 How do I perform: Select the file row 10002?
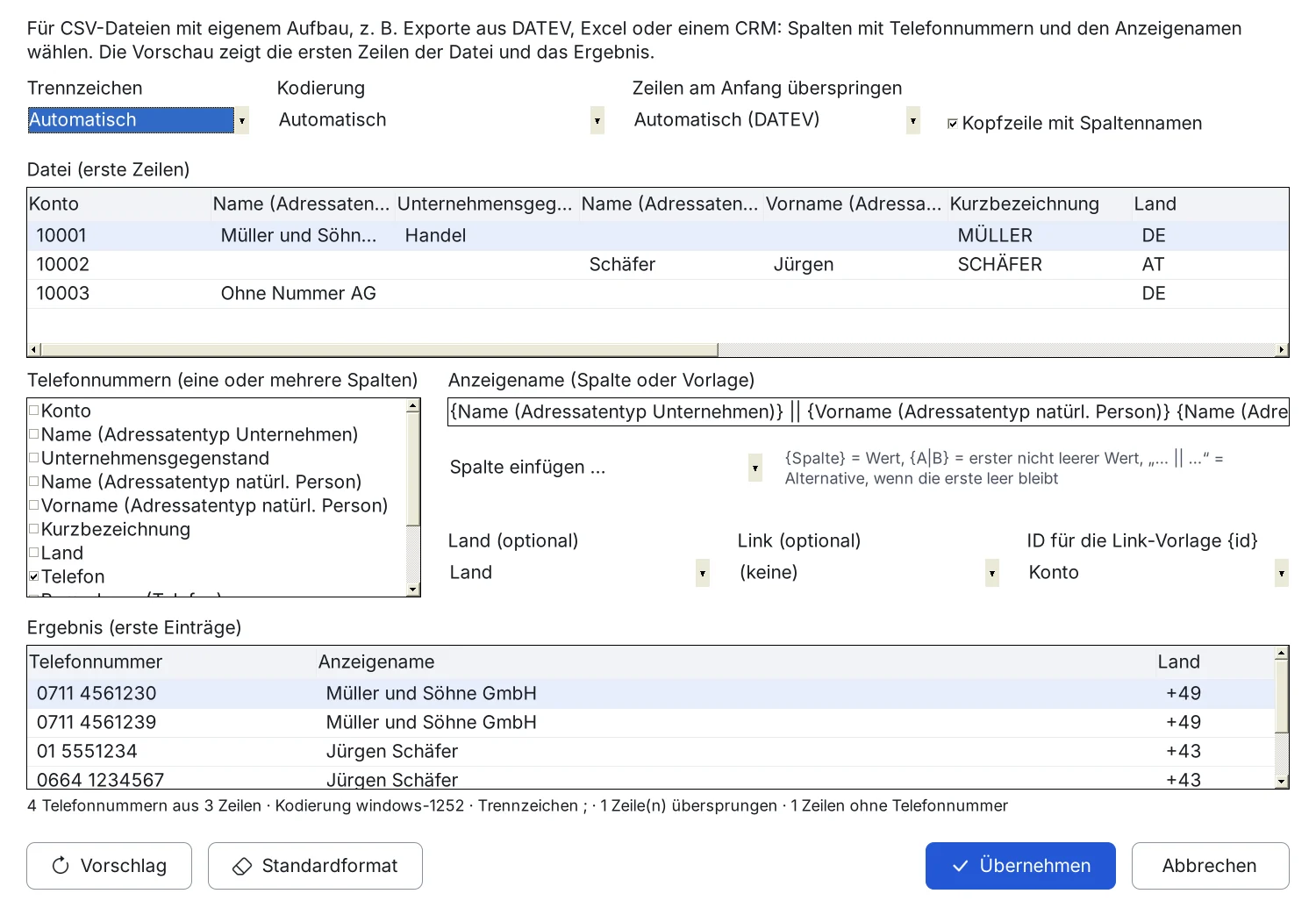click(x=658, y=264)
